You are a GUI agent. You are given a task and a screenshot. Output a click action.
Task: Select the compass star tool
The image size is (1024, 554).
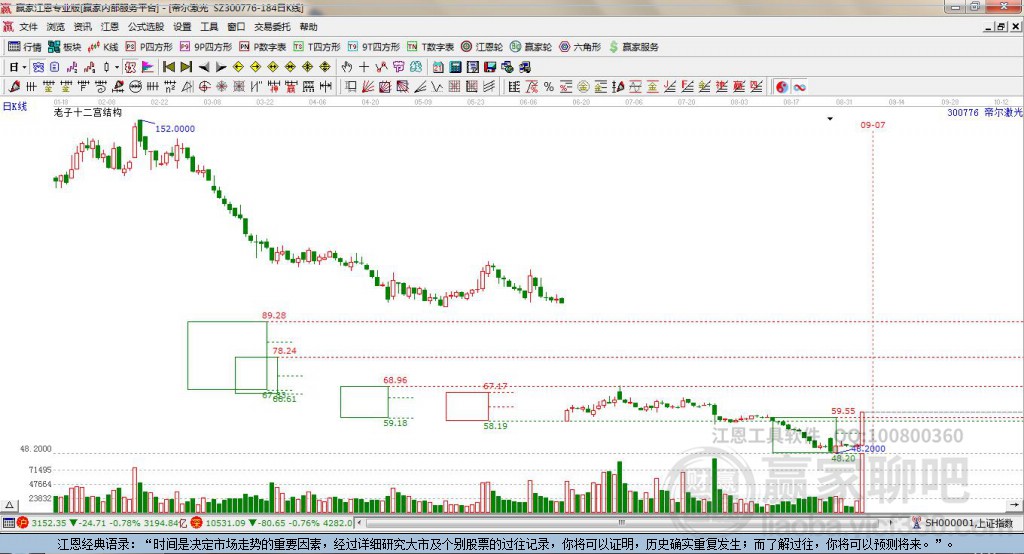pyautogui.click(x=222, y=86)
